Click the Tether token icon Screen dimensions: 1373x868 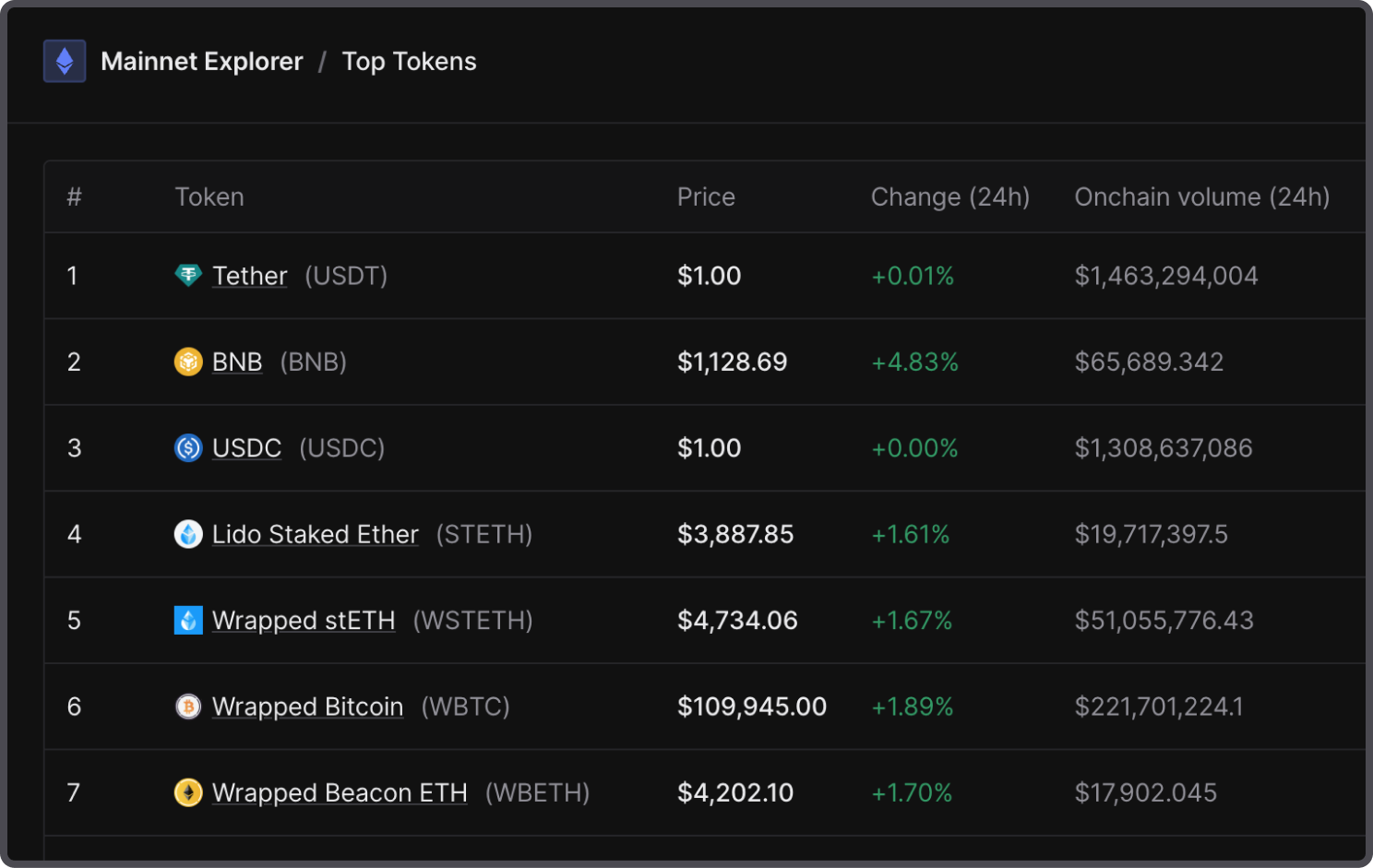point(188,275)
